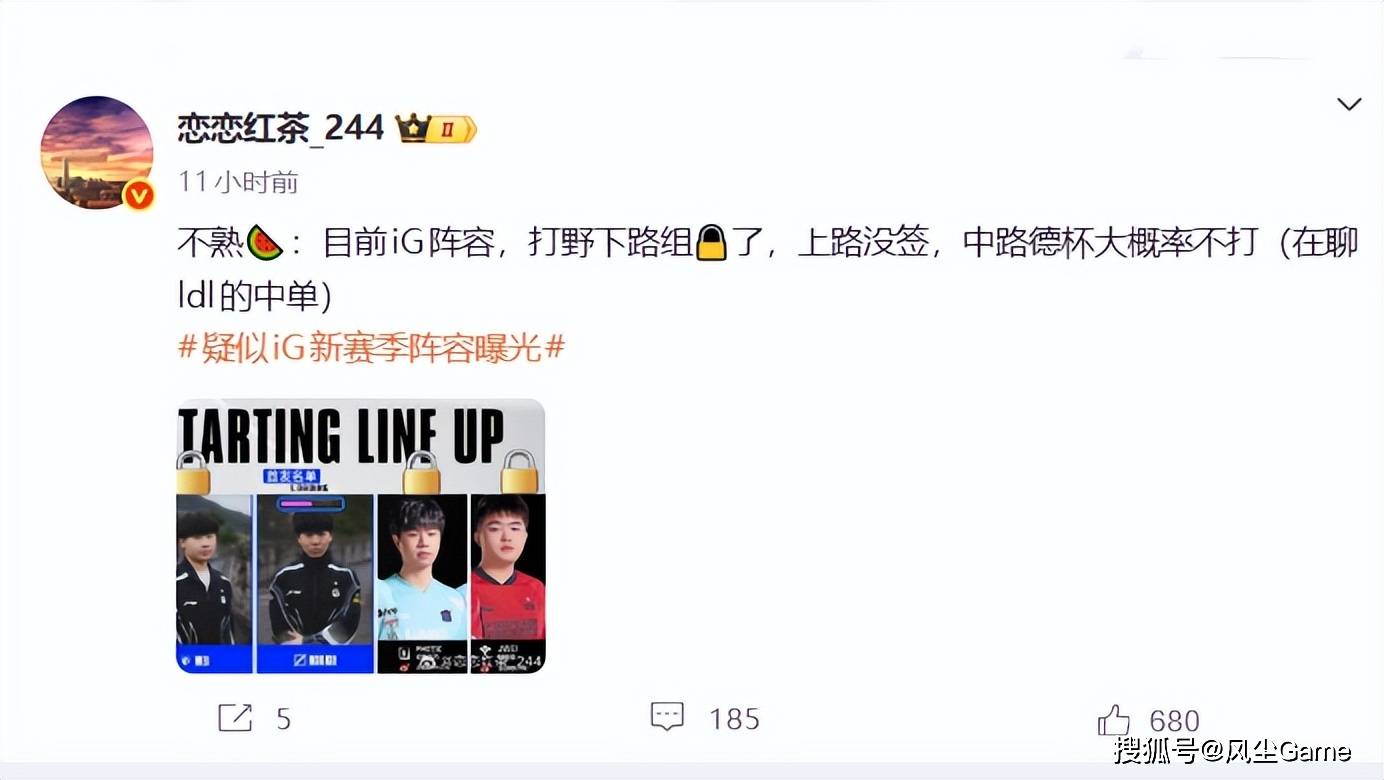Click the repost share icon
Screen dimensions: 1384x780
point(235,718)
